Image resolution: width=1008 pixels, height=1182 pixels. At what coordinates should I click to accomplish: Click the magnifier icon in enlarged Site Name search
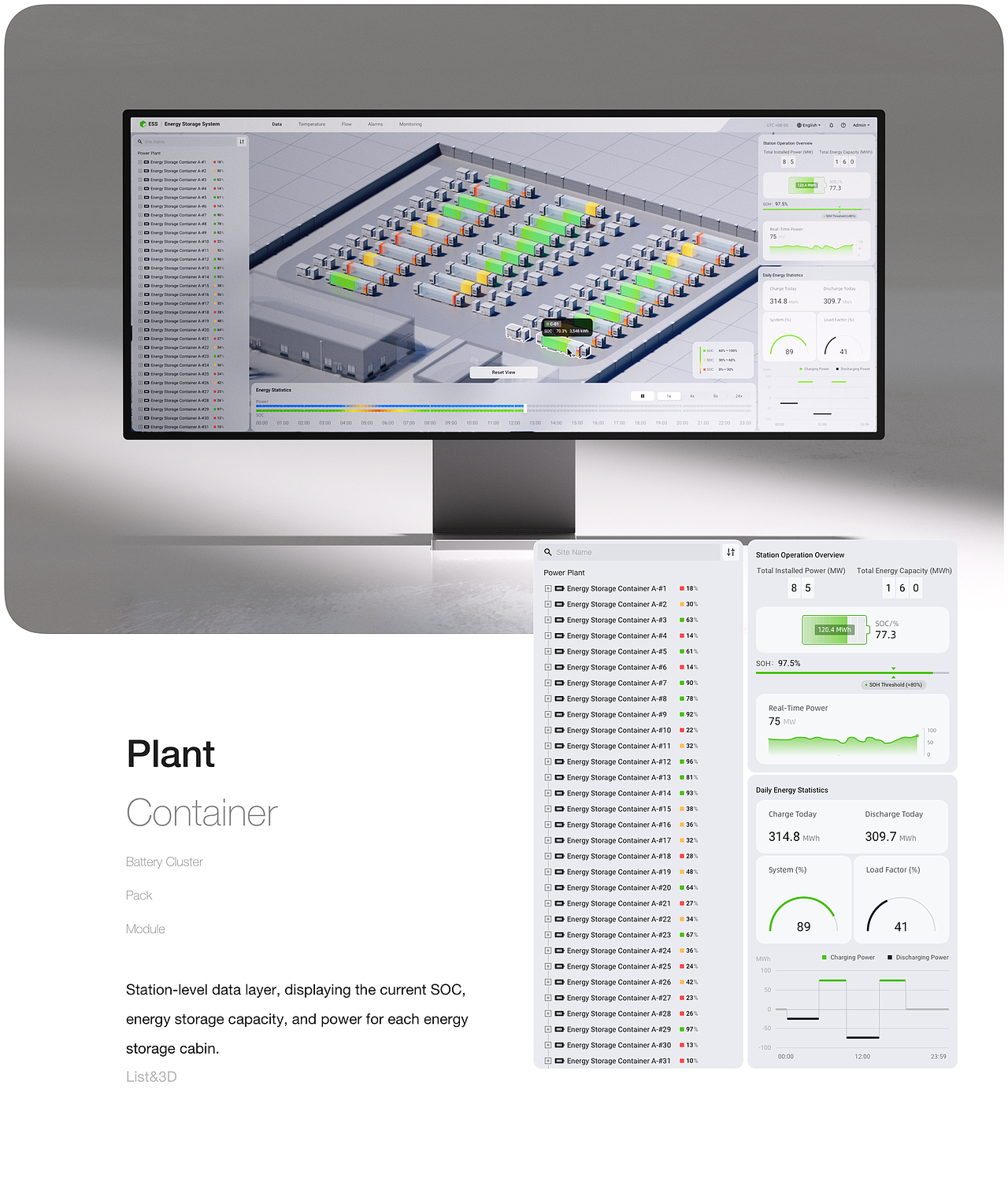[548, 552]
